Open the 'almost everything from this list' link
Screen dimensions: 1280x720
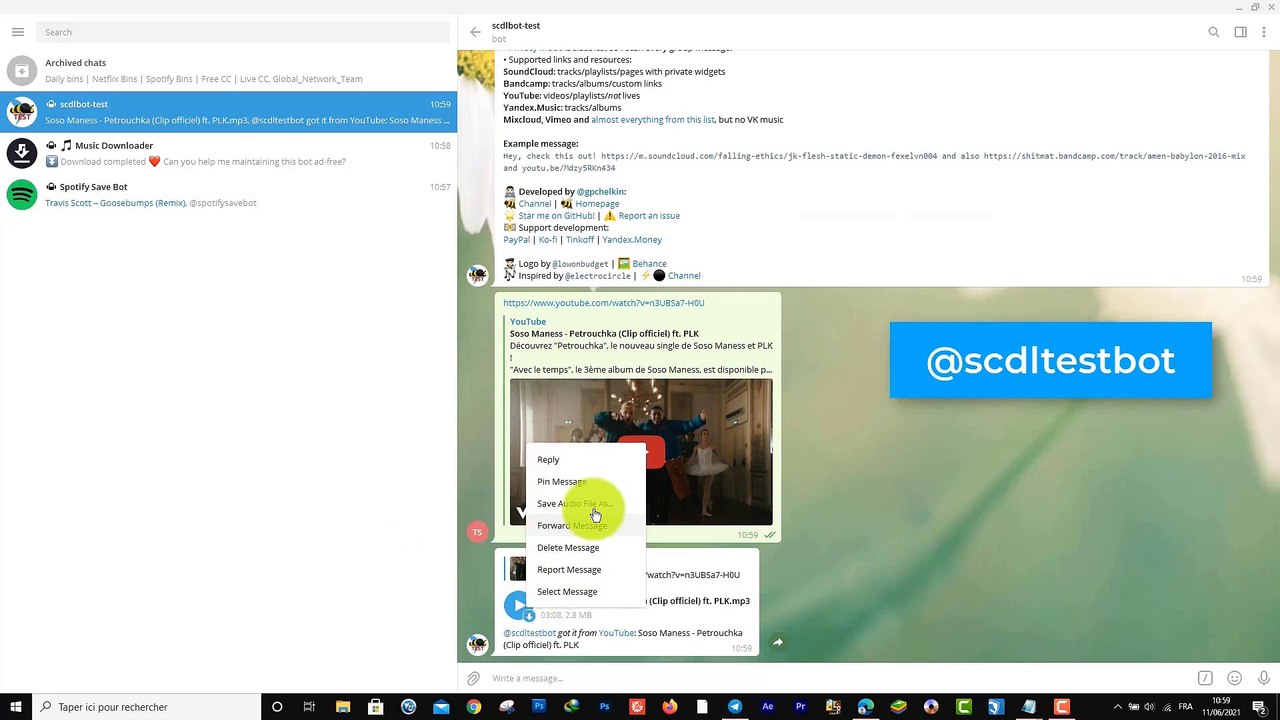point(653,120)
